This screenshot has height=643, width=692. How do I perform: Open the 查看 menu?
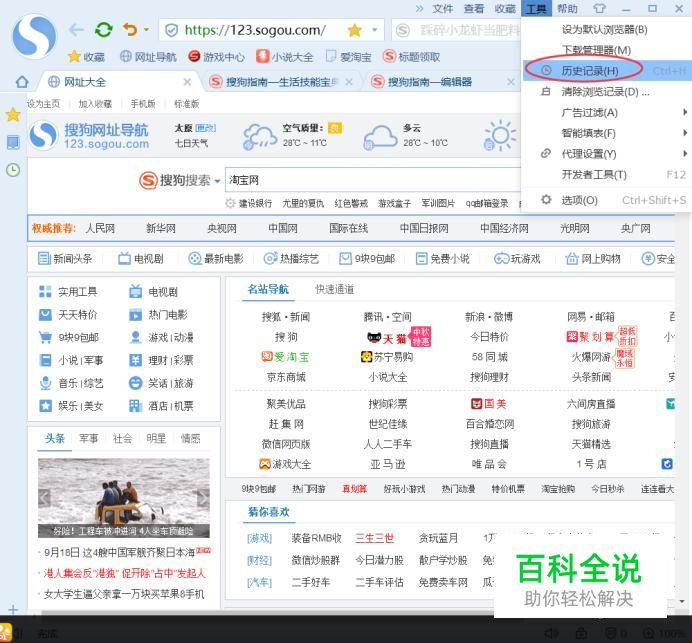point(474,9)
